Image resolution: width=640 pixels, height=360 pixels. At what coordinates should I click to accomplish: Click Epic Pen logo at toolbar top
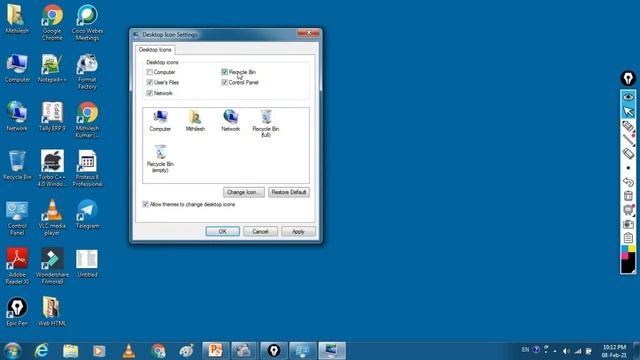click(628, 78)
